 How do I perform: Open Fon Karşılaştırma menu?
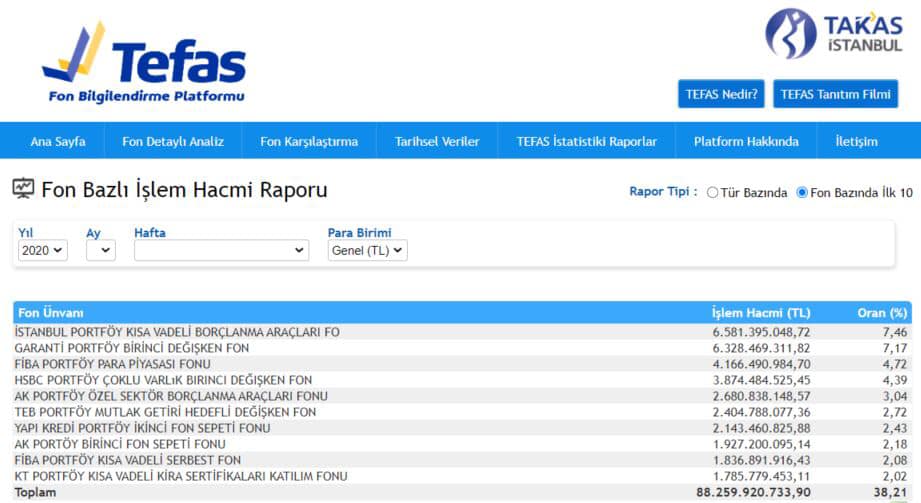tap(309, 141)
